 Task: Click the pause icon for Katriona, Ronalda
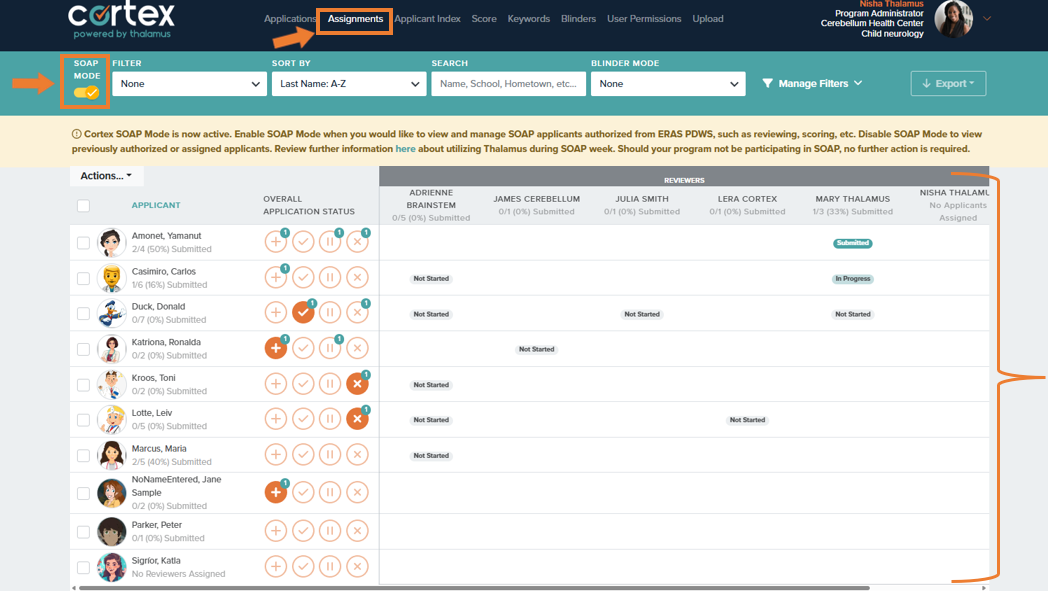(330, 348)
